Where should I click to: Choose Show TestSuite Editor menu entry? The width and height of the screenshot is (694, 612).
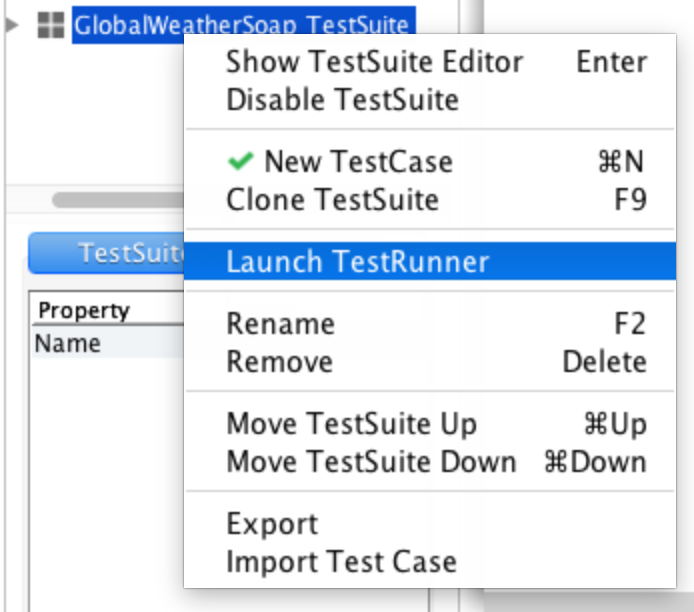click(430, 62)
